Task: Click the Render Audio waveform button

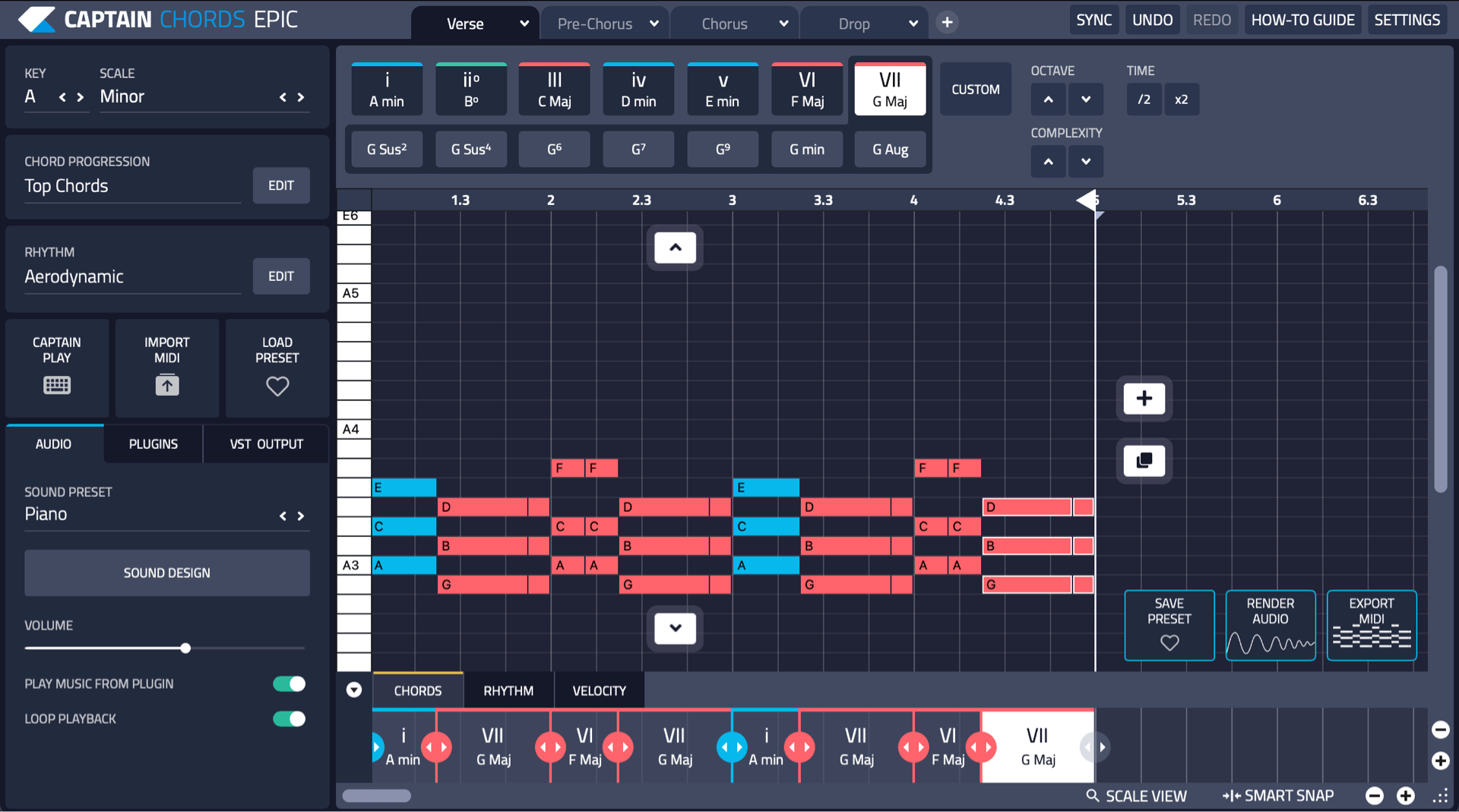Action: (1270, 626)
